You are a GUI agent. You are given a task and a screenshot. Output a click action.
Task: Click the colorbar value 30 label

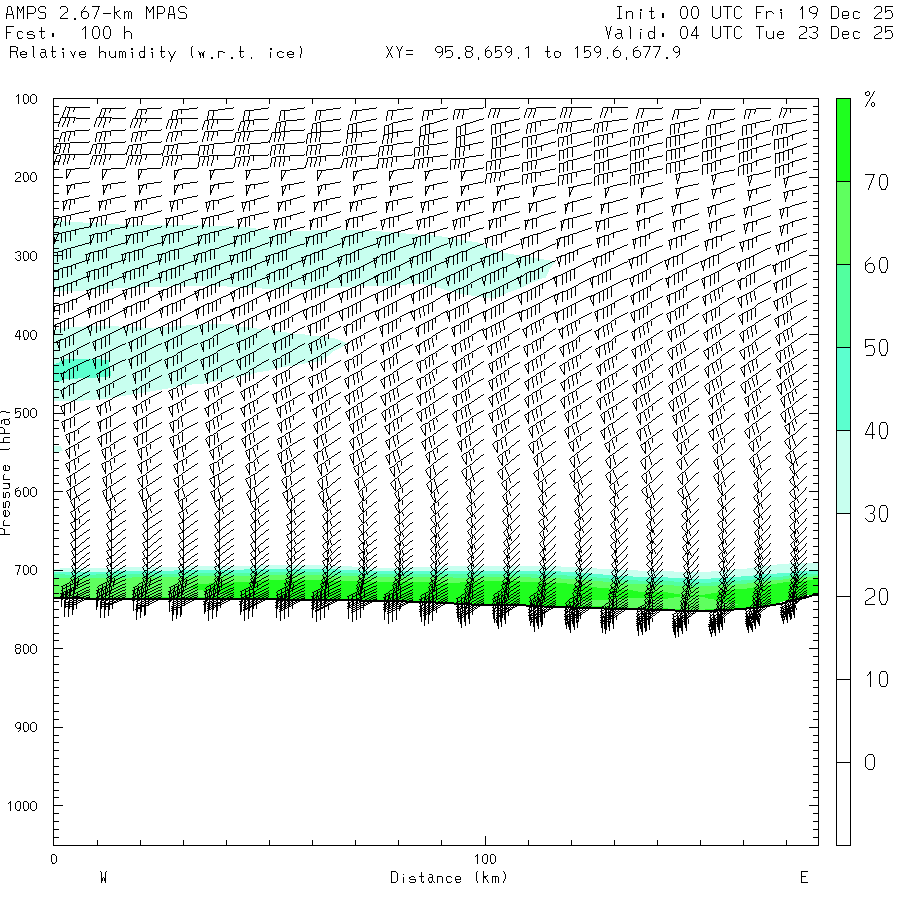[876, 514]
